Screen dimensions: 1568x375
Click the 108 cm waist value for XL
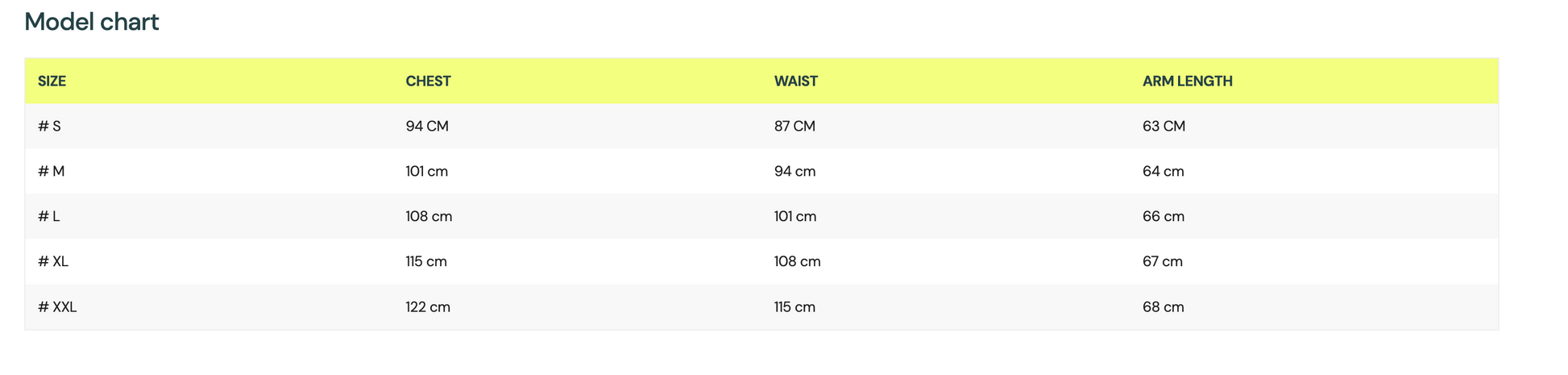point(798,262)
